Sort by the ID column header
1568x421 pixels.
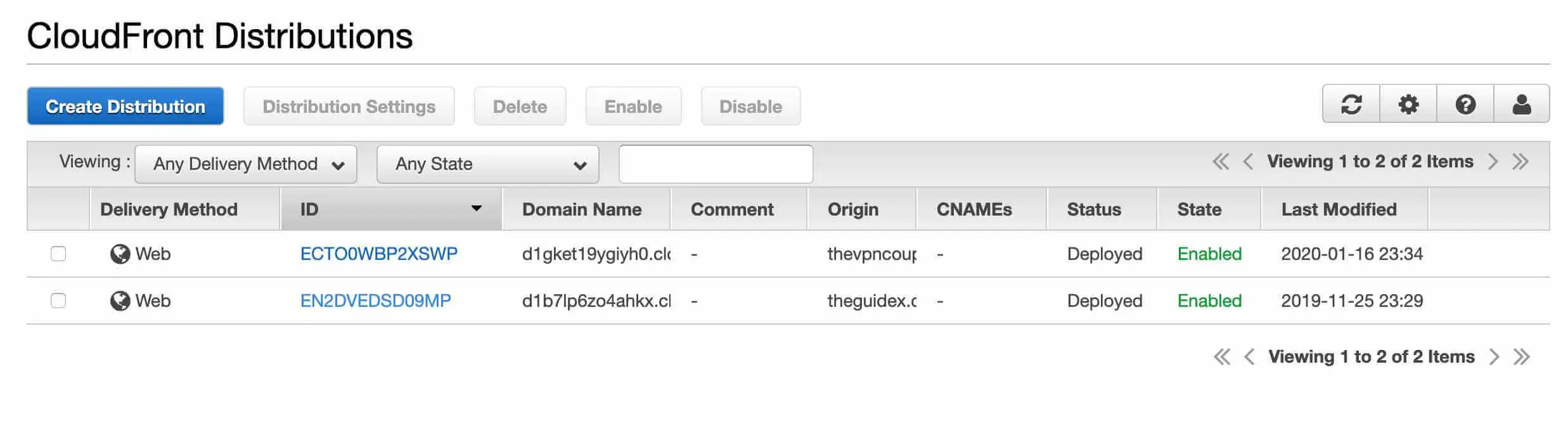pos(390,209)
